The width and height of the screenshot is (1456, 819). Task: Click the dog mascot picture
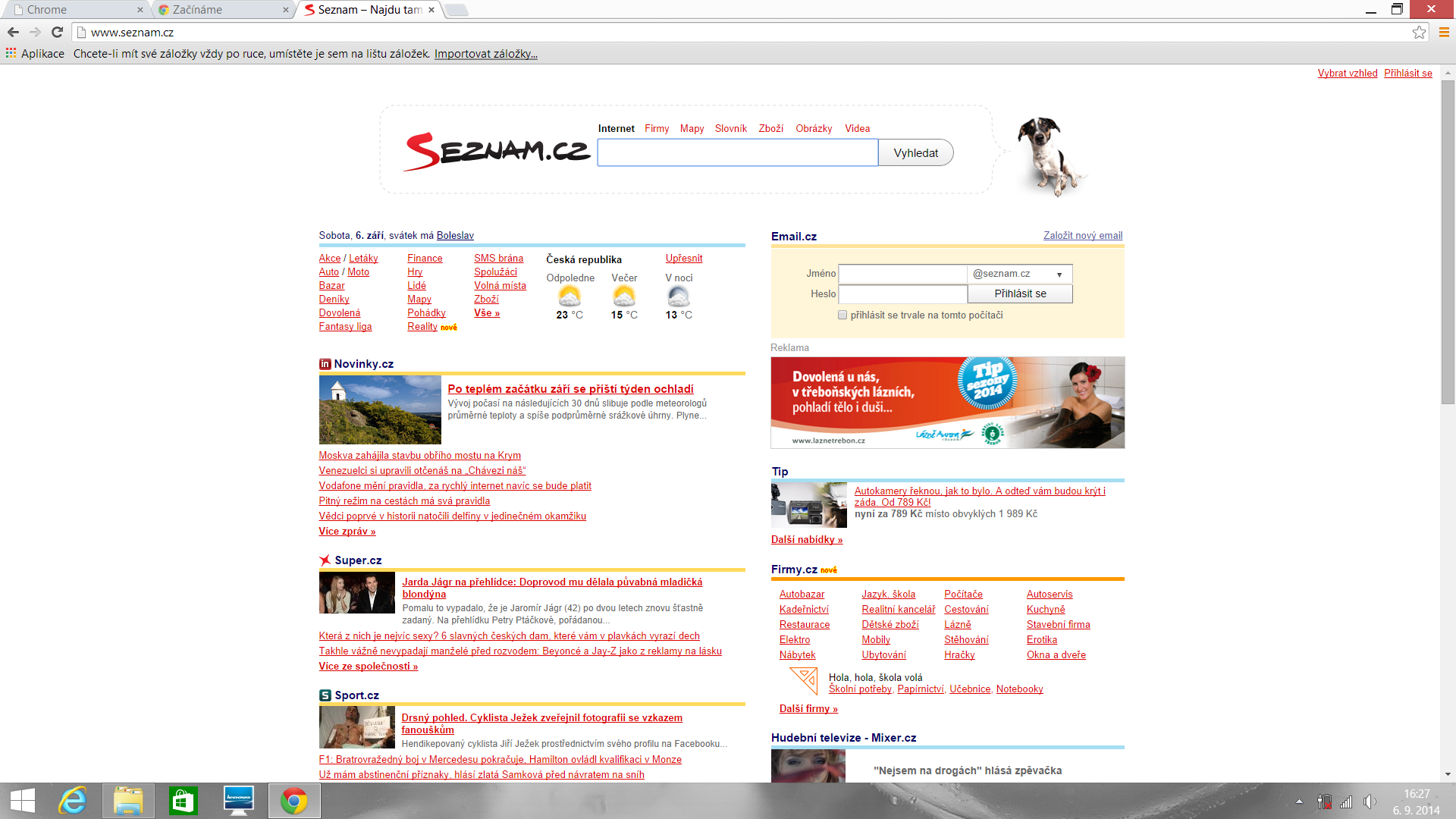[1050, 156]
